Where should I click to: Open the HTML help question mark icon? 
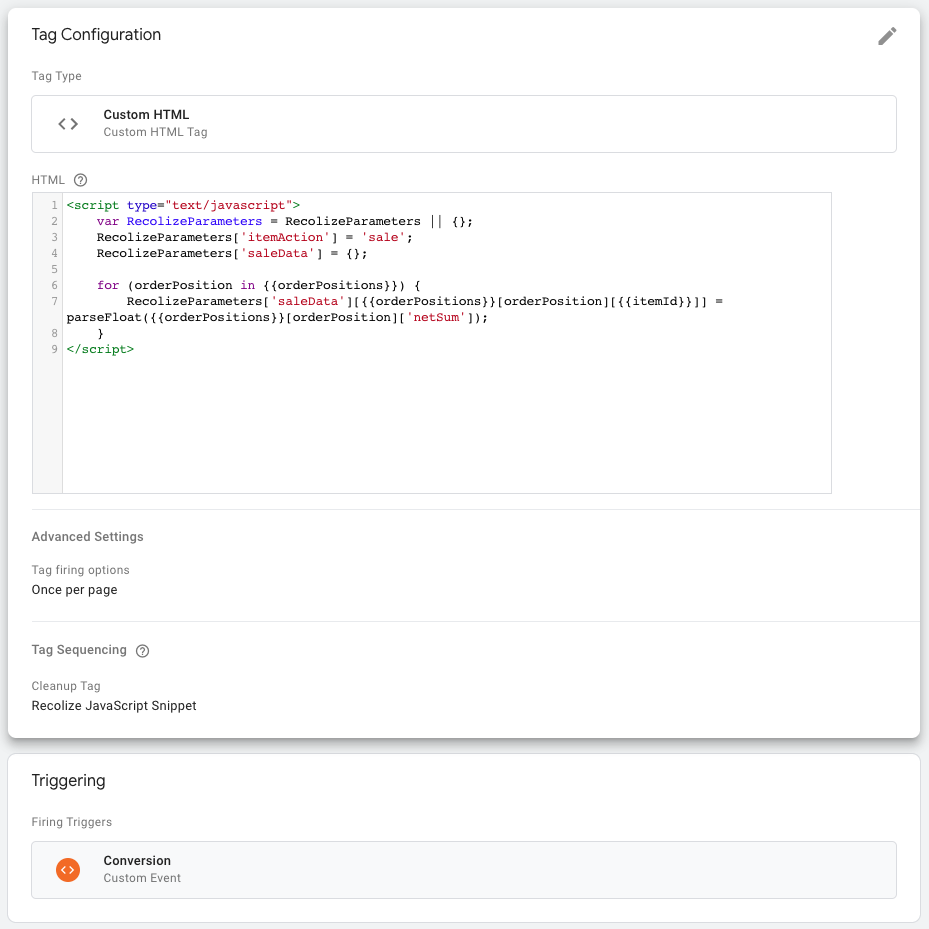81,180
